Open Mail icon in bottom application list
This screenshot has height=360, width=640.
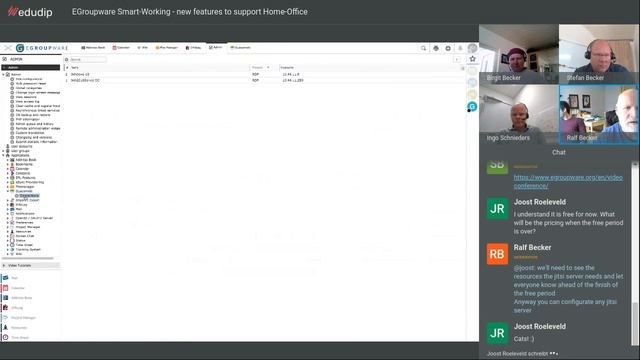pos(6,278)
